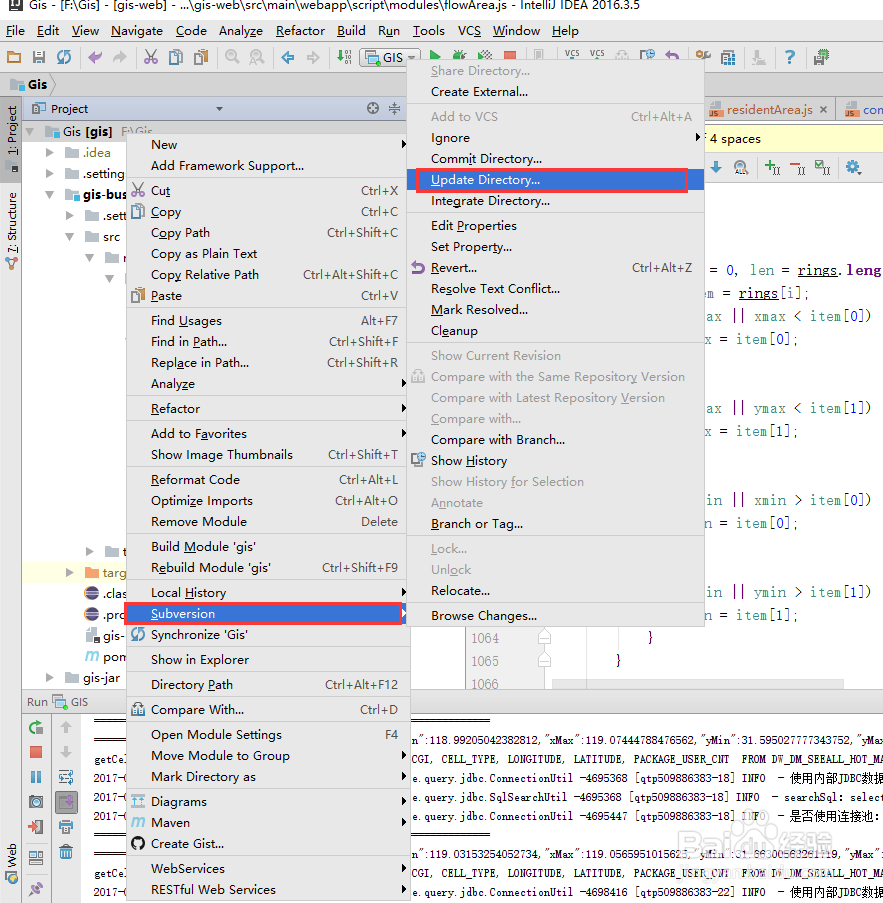Click line number 1065 in the gutter
883x903 pixels.
[484, 661]
